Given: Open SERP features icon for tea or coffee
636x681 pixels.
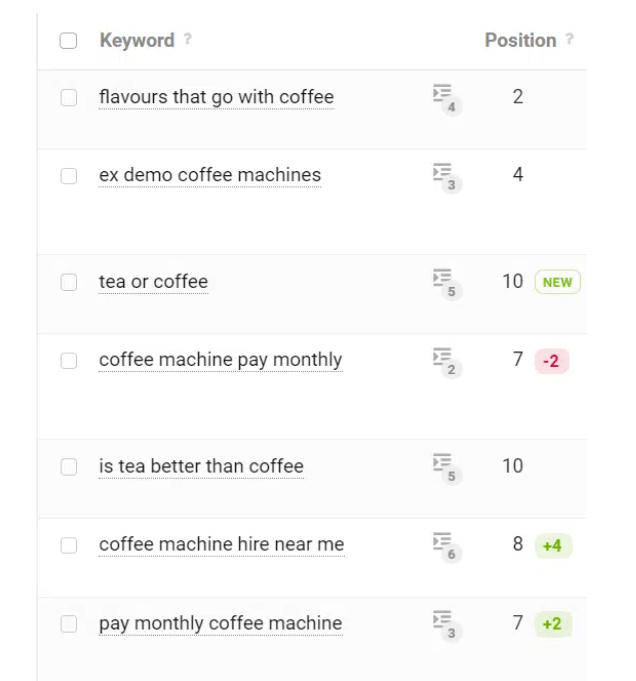Looking at the screenshot, I should [x=447, y=283].
